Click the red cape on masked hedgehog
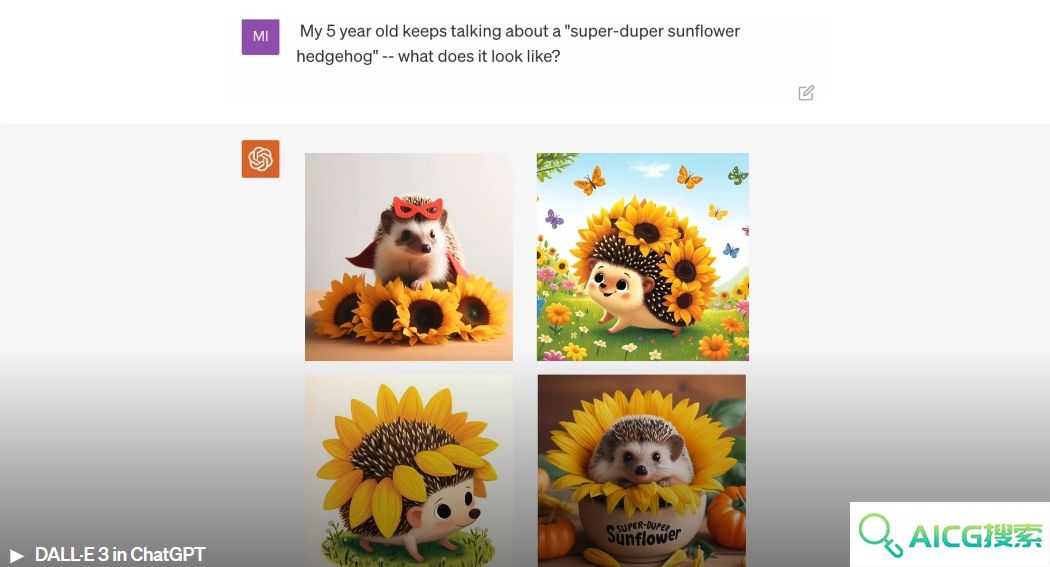 click(362, 255)
